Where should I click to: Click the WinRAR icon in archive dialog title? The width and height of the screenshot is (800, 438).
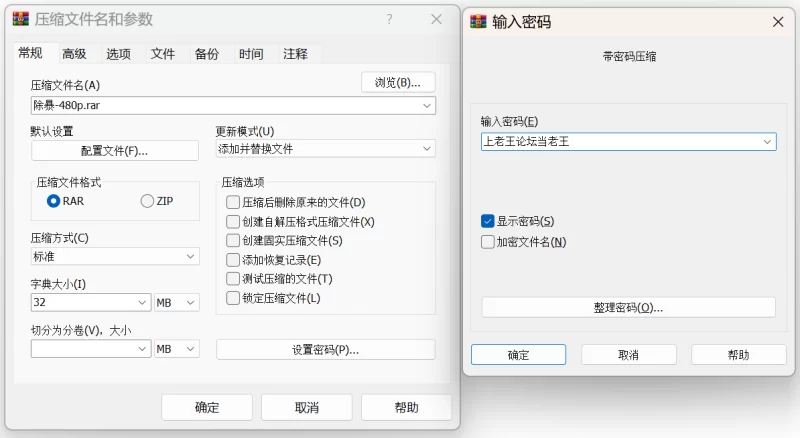pyautogui.click(x=20, y=20)
